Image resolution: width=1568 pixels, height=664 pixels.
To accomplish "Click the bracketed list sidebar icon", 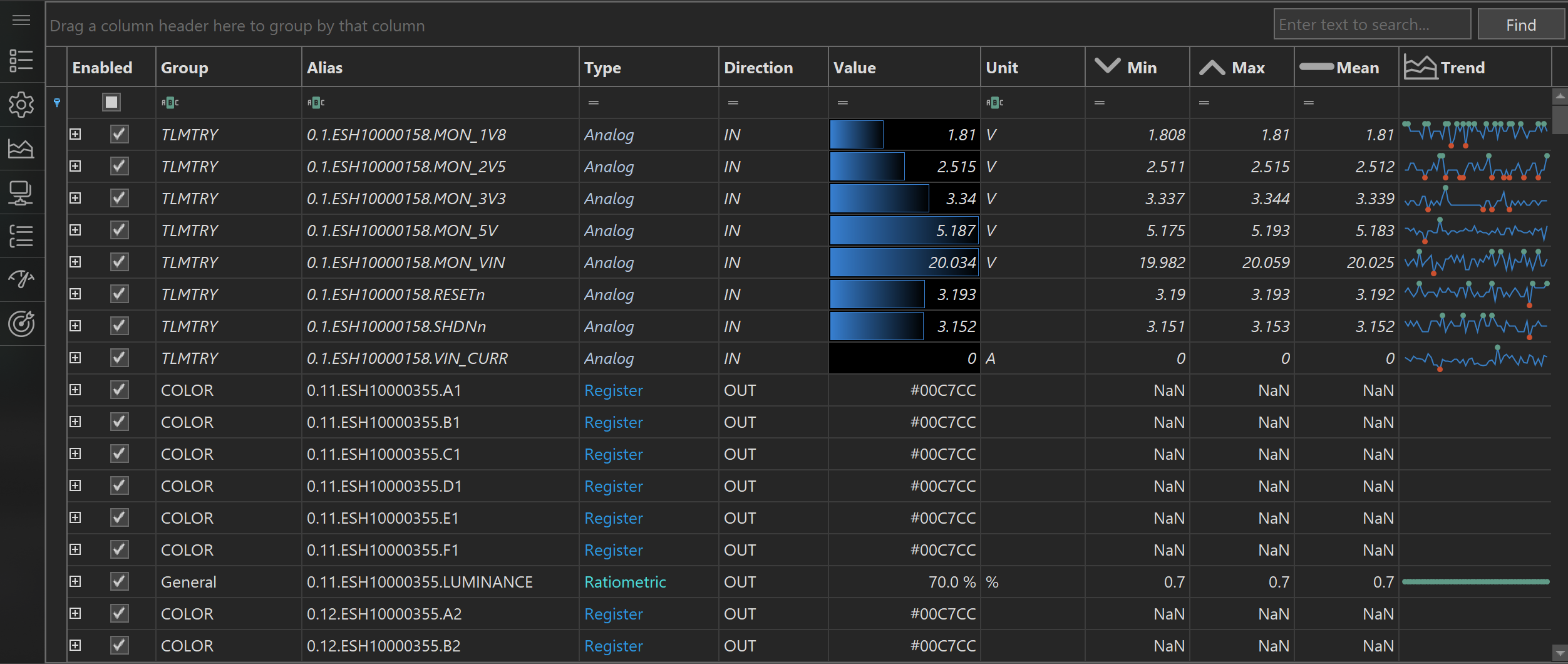I will 21,236.
